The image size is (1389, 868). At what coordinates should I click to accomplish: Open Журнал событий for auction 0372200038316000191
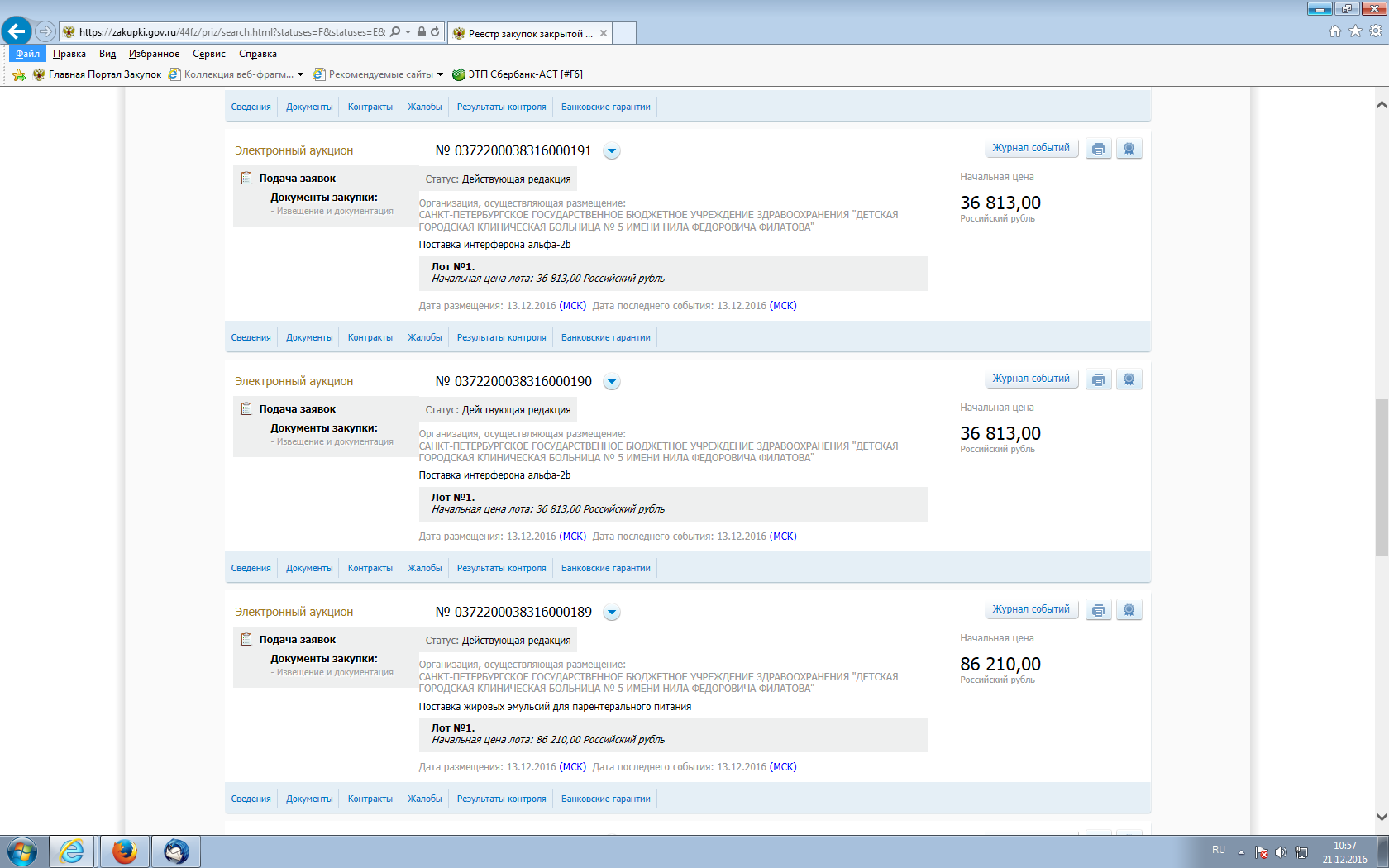(1031, 148)
